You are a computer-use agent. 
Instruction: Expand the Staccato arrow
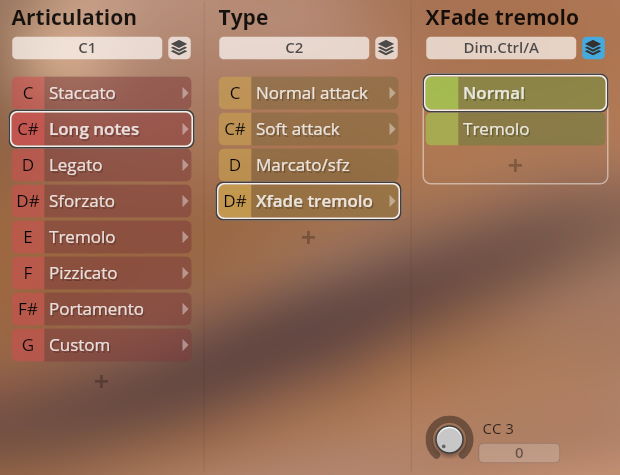(x=184, y=93)
